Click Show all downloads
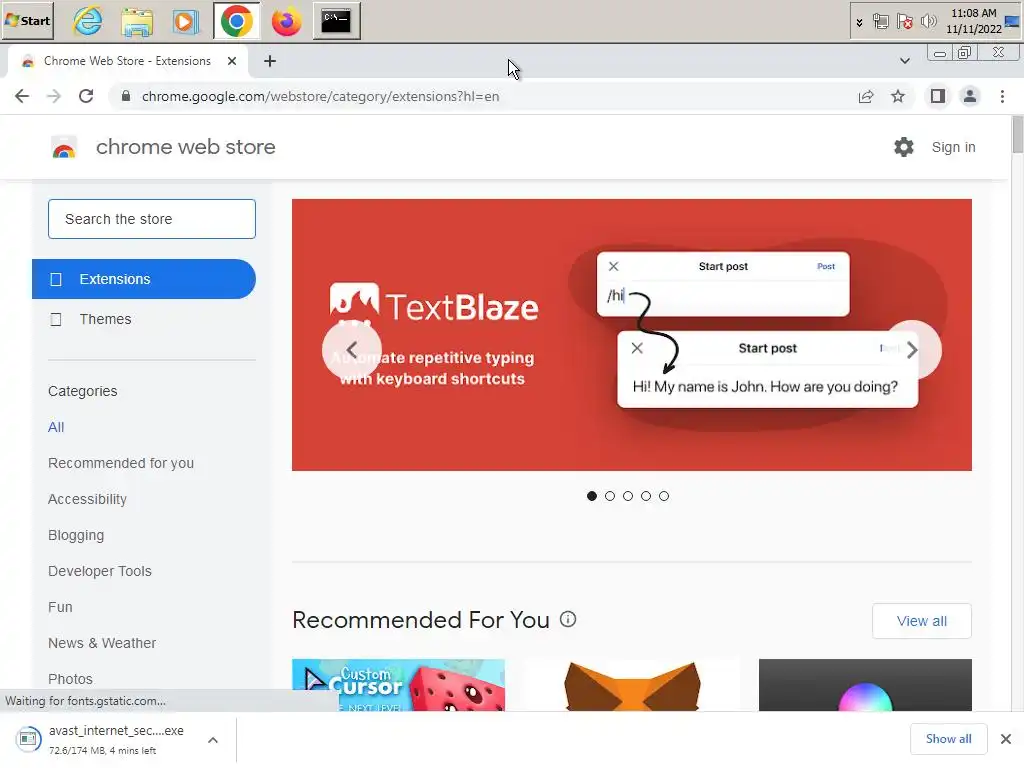The image size is (1024, 768). (x=948, y=739)
